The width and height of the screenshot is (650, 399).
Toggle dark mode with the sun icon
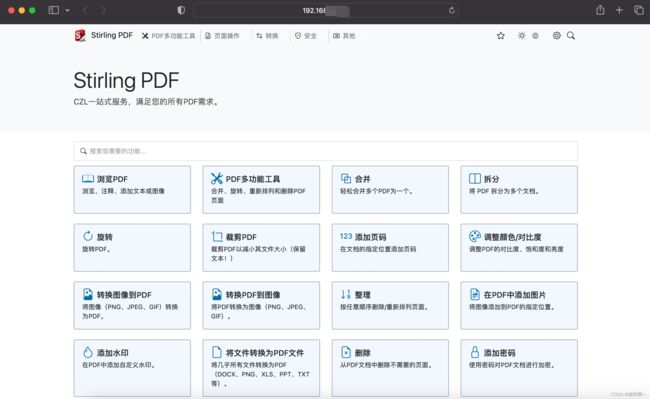point(521,36)
